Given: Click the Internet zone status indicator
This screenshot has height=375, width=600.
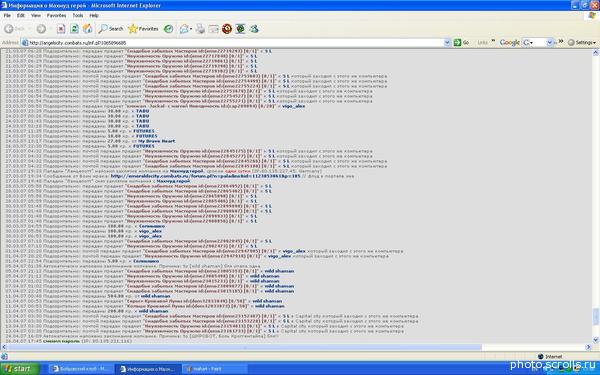Looking at the screenshot, I should click(x=550, y=357).
